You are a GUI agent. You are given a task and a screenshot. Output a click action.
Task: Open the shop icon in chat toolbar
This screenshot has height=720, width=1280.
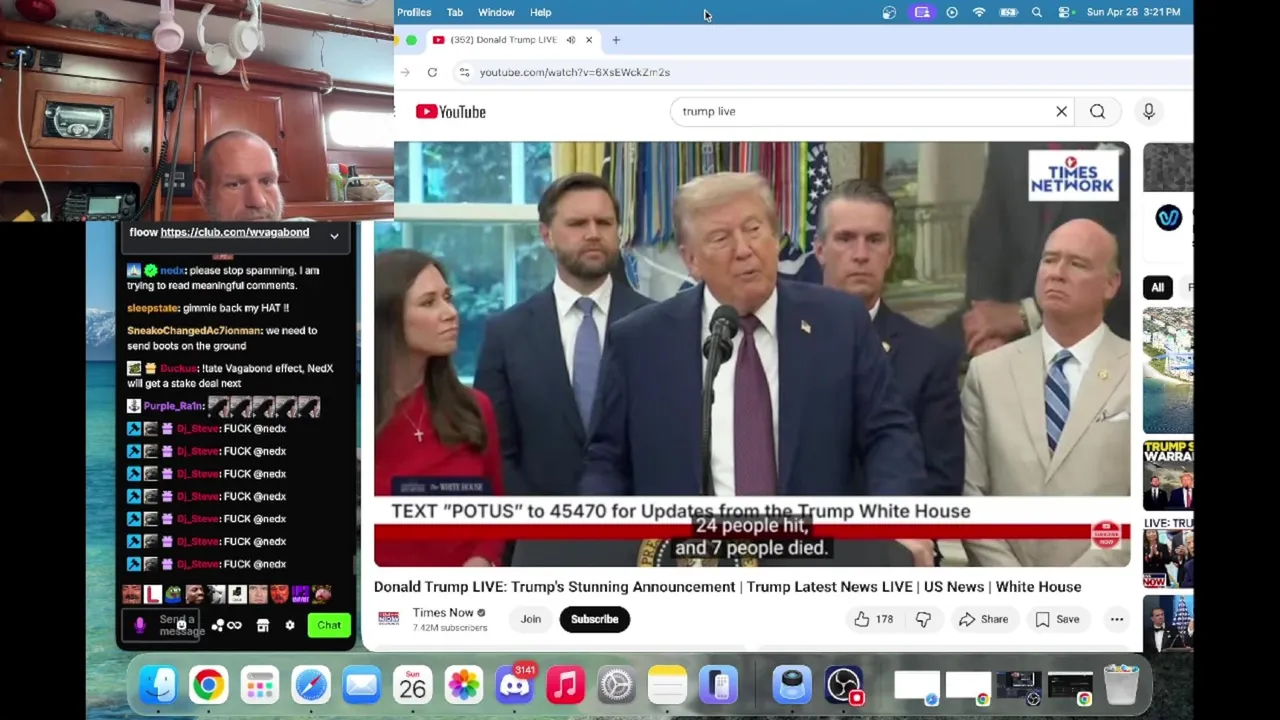pos(262,625)
